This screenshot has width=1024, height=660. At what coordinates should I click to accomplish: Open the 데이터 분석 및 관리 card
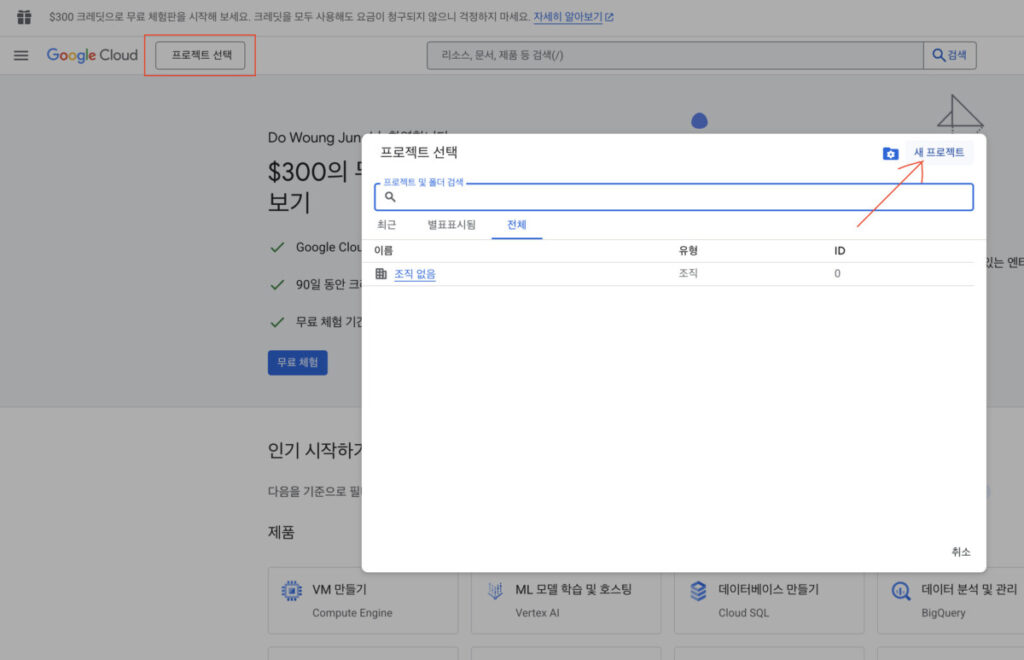tap(950, 601)
